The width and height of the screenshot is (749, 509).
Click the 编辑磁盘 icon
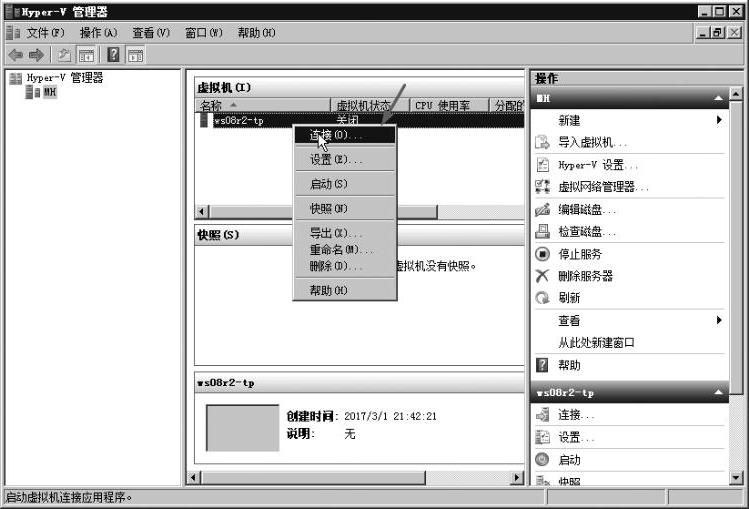pyautogui.click(x=542, y=209)
